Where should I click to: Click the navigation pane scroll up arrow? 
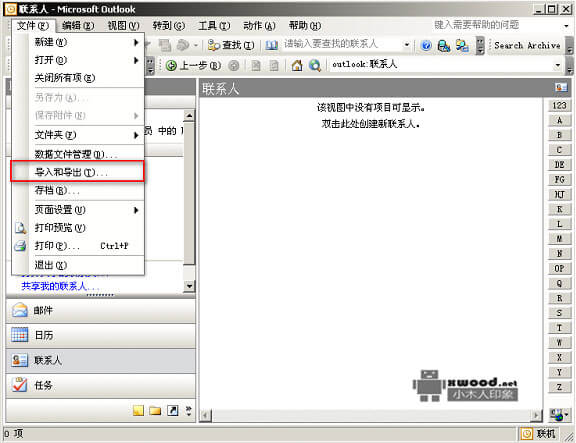click(189, 116)
